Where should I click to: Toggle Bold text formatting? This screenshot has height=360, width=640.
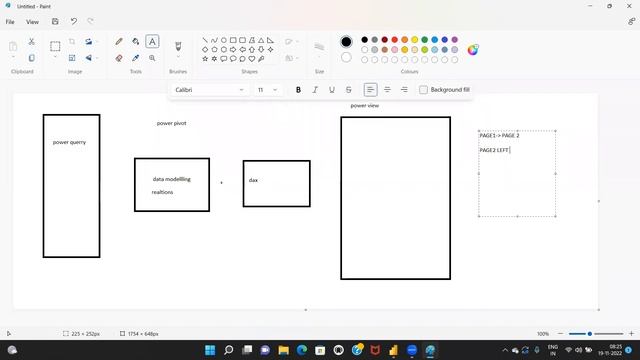click(x=298, y=90)
